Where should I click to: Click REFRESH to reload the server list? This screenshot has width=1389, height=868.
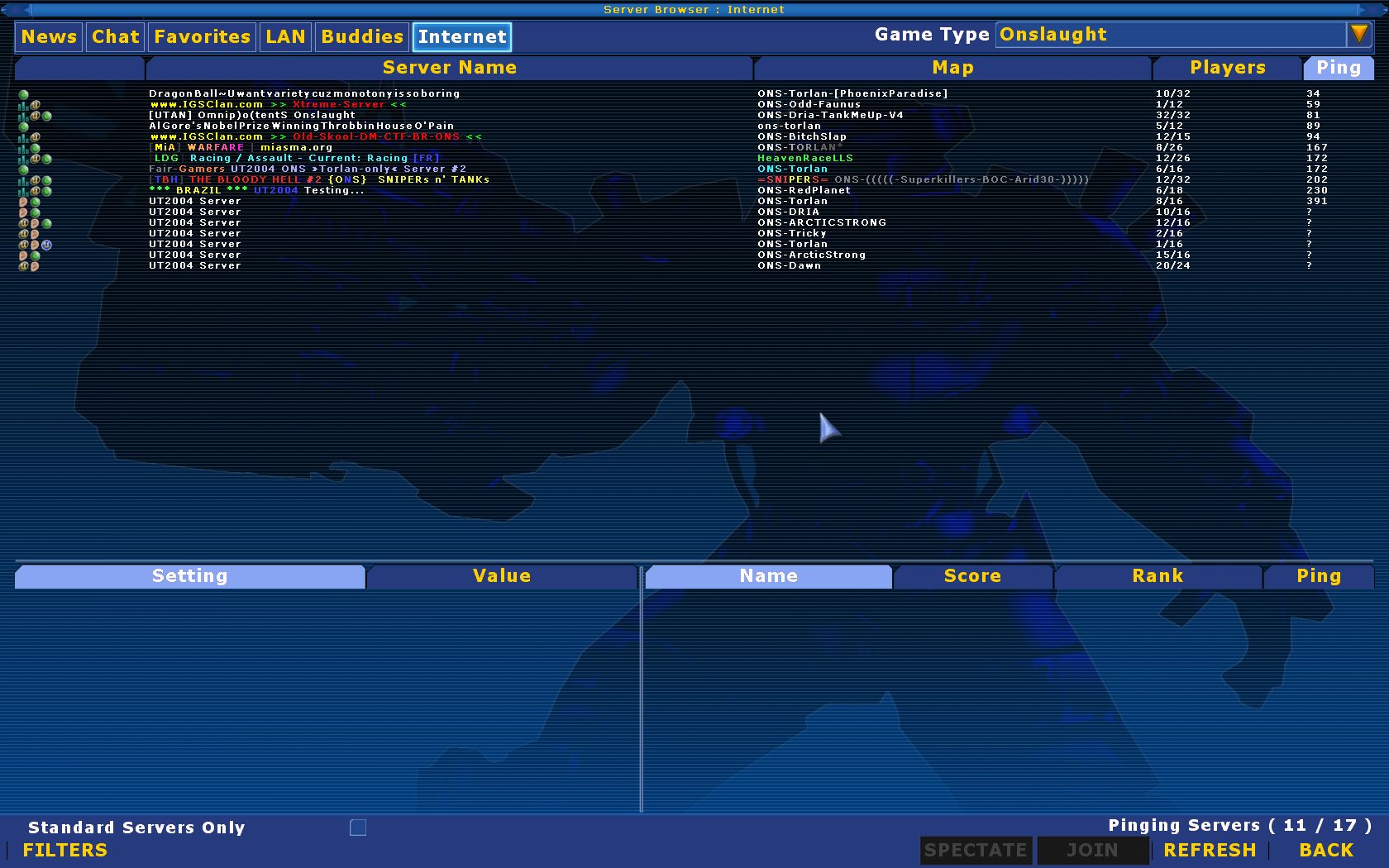tap(1210, 850)
